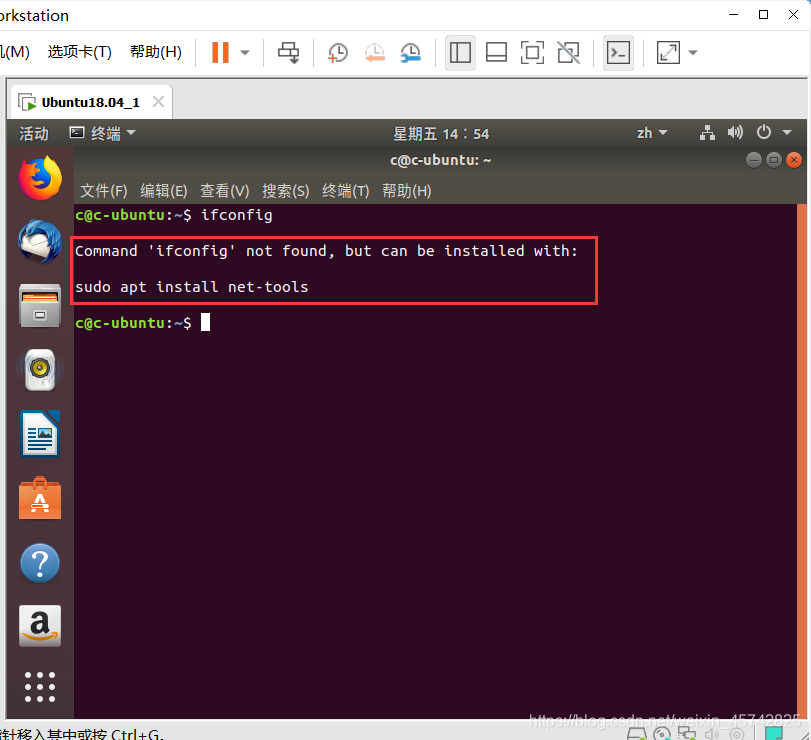Click the 活动 Activities button
Image resolution: width=811 pixels, height=740 pixels.
point(33,132)
